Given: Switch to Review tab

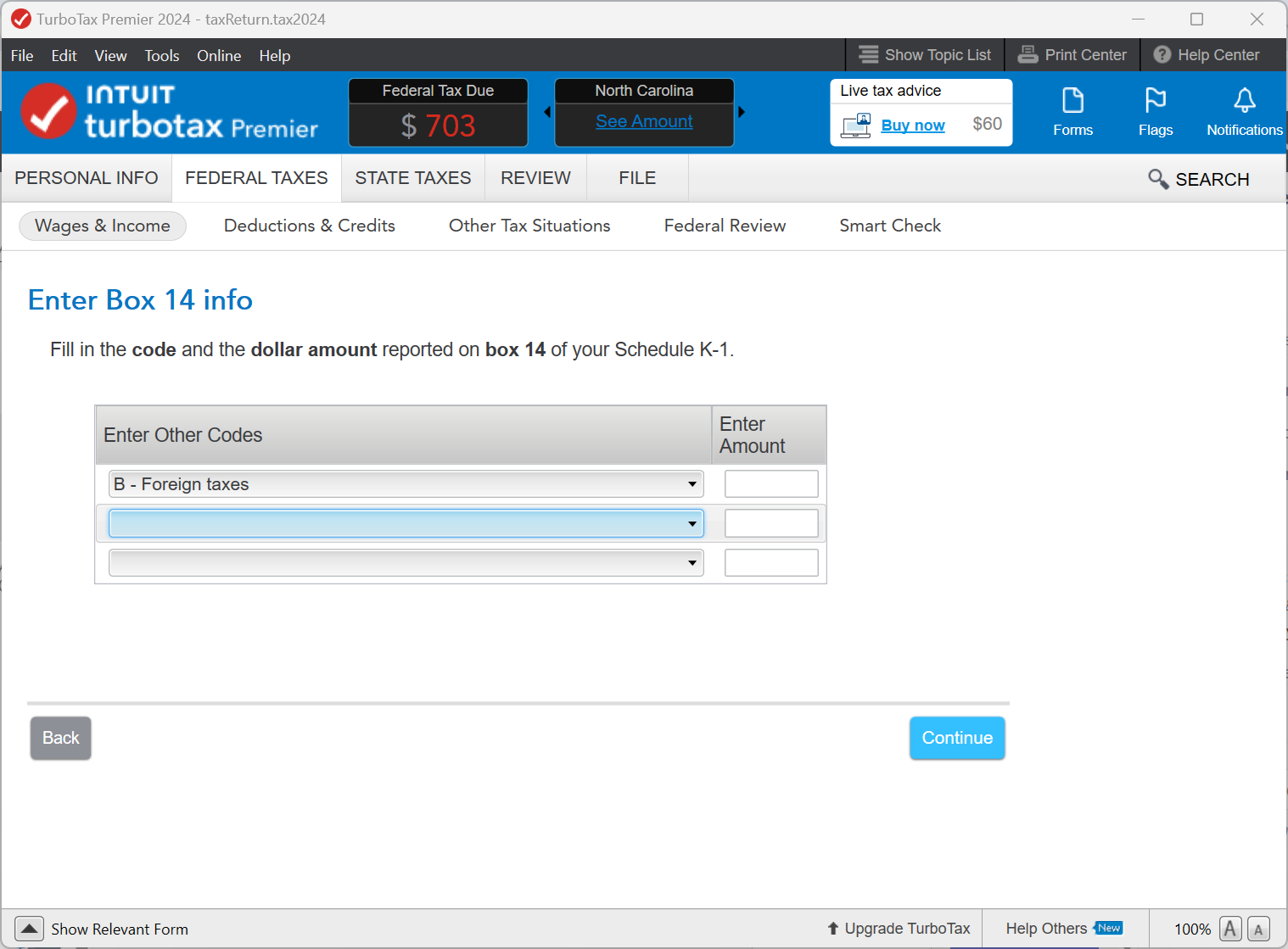Looking at the screenshot, I should coord(535,178).
